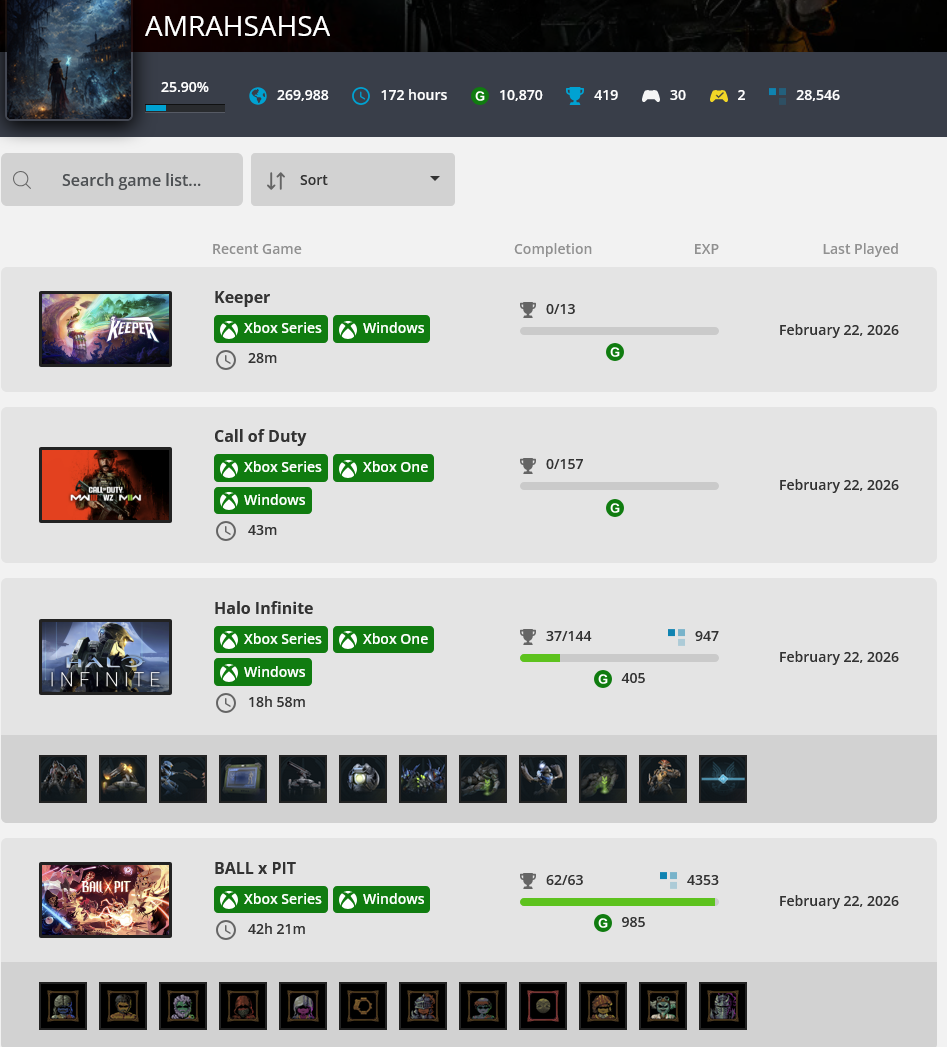Click BALL x PIT's Xbox Series badge
The image size is (947, 1047).
pos(271,899)
